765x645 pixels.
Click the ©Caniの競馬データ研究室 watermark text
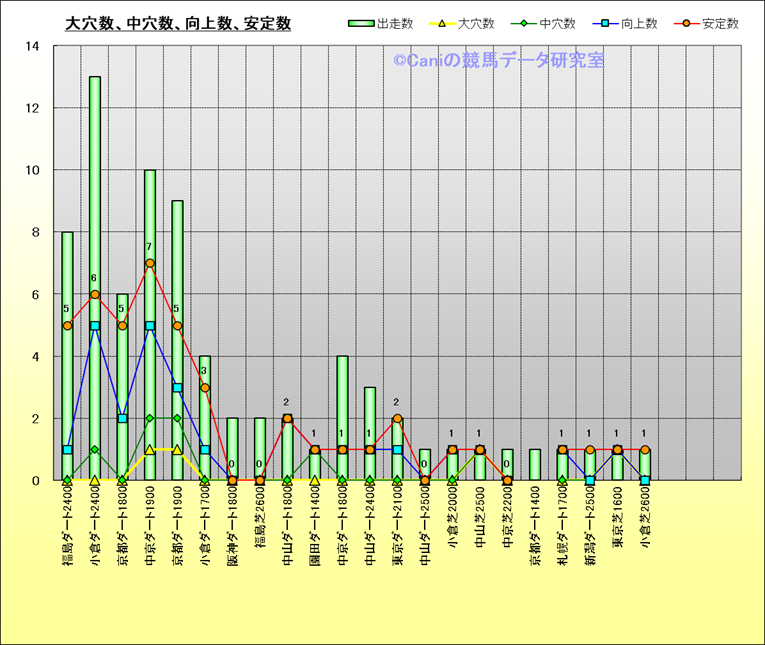[x=498, y=61]
